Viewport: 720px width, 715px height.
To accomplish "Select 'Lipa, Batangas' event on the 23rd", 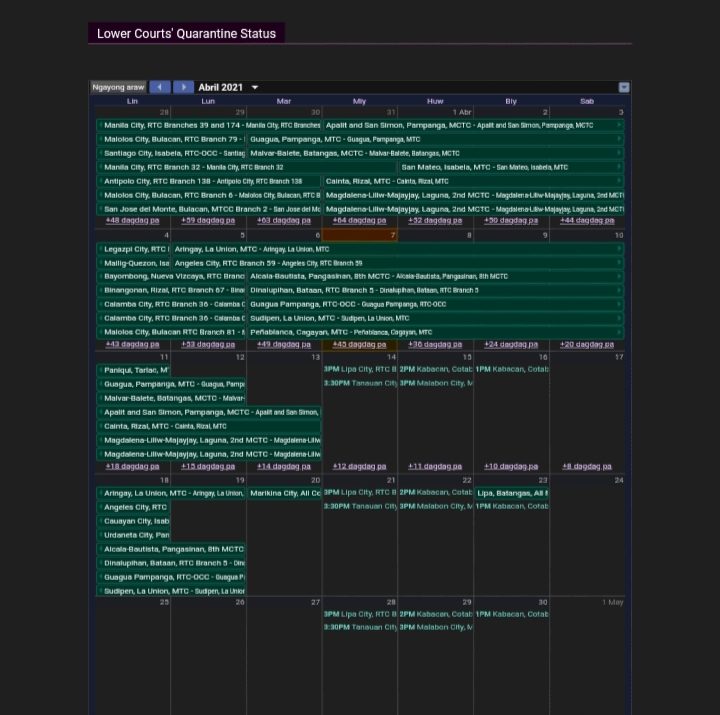I will pyautogui.click(x=511, y=493).
